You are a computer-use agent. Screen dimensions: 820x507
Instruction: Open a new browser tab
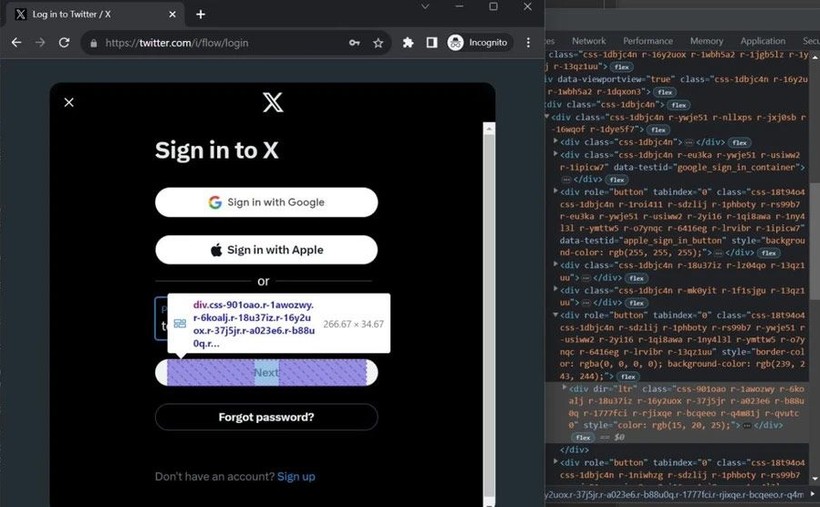pyautogui.click(x=200, y=14)
